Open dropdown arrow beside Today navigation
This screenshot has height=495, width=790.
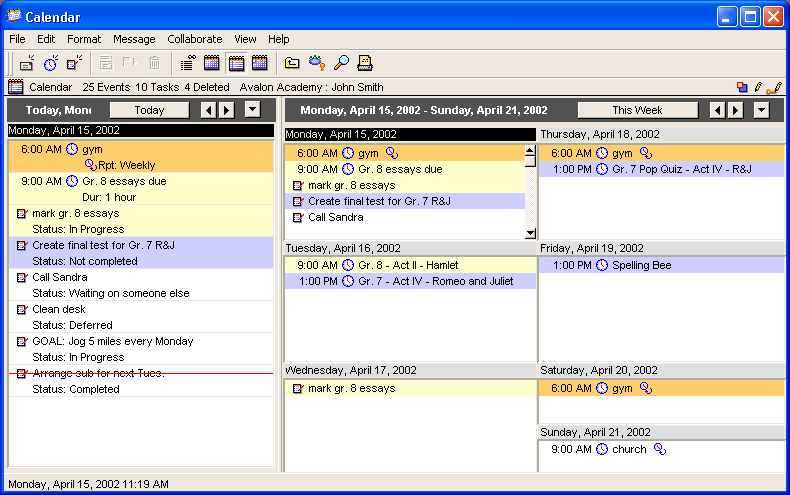(252, 110)
